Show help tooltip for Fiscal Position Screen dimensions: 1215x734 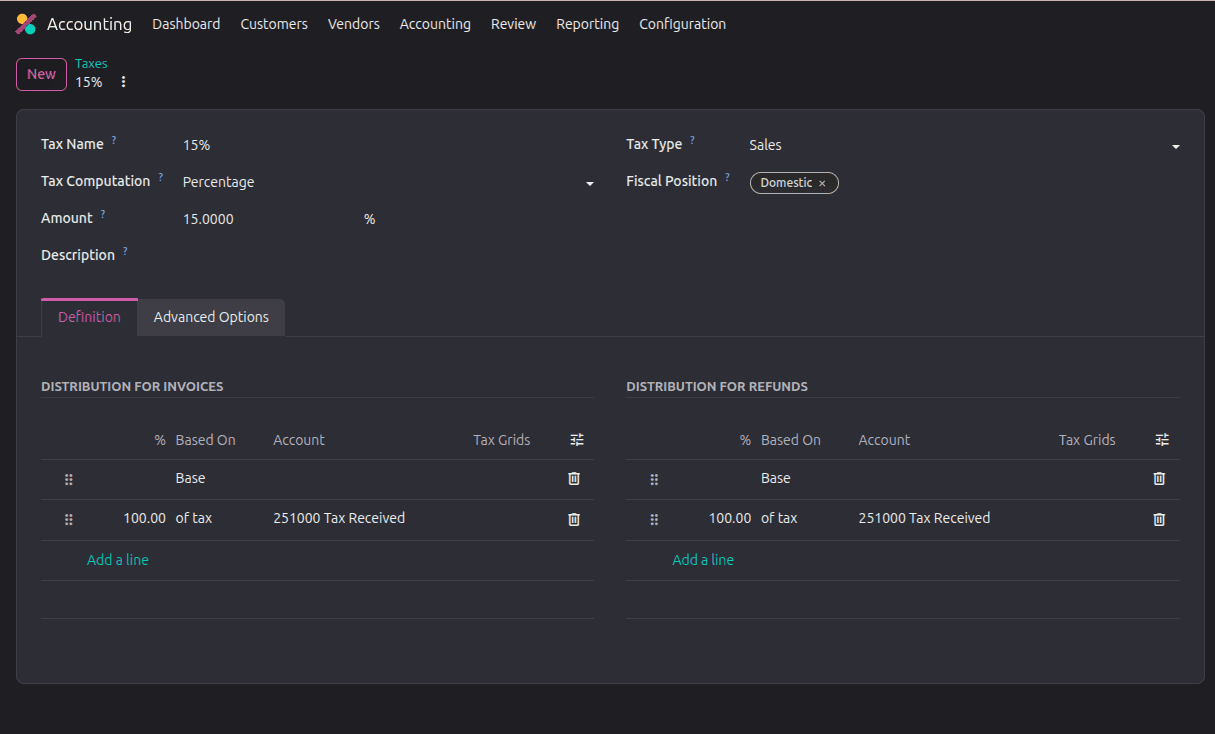(x=727, y=178)
